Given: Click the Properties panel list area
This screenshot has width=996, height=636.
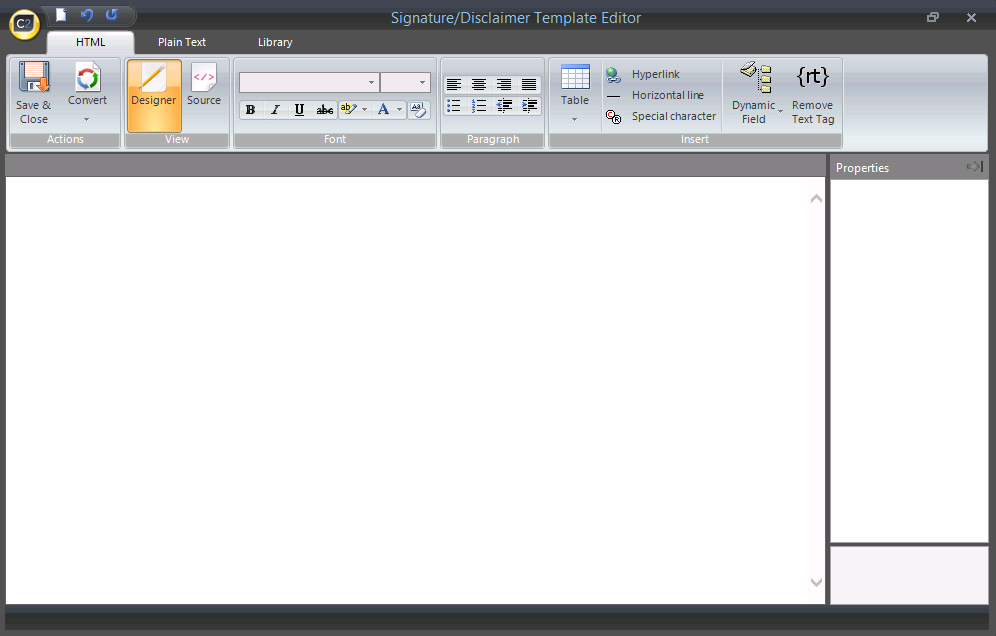Looking at the screenshot, I should 909,361.
